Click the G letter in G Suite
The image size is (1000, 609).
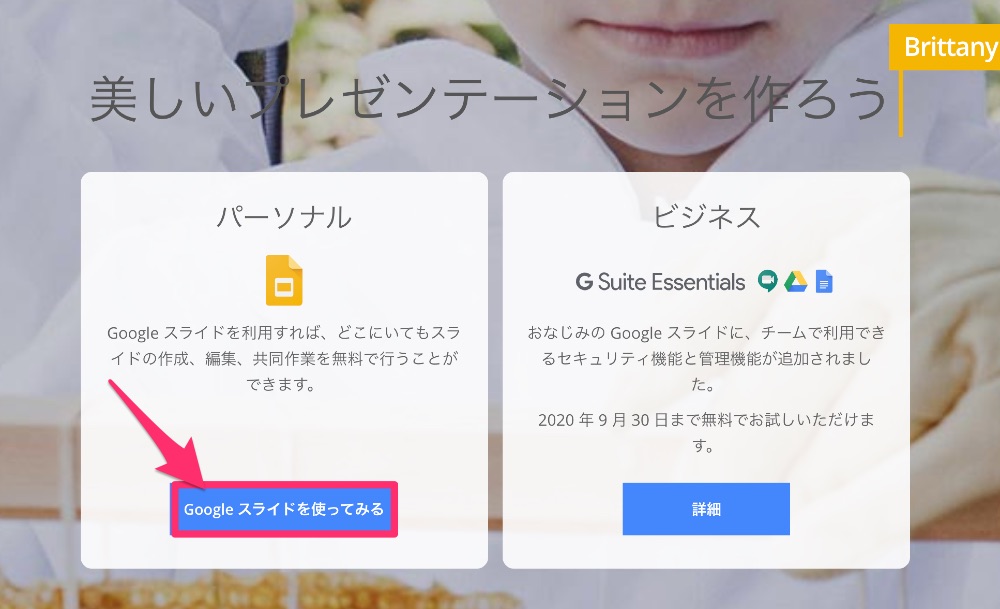tap(584, 282)
